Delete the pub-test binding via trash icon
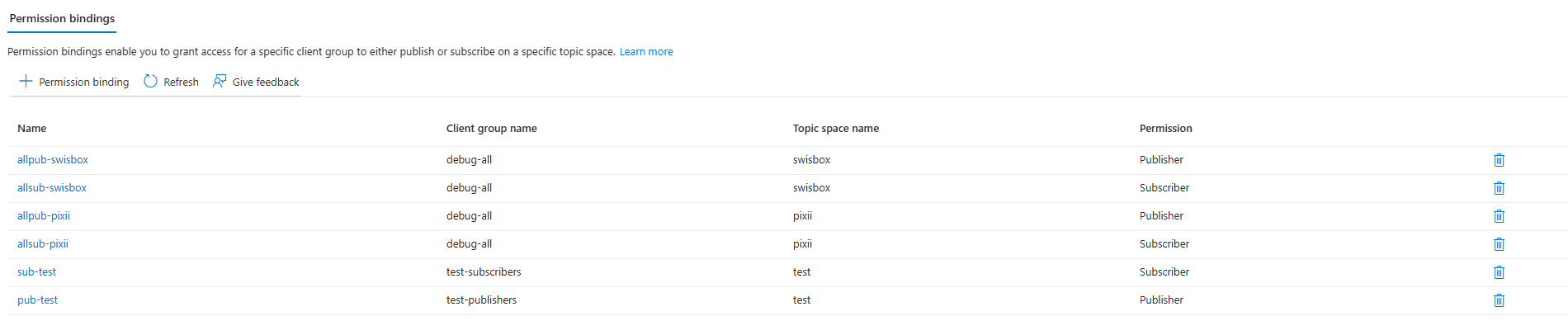 click(1499, 300)
